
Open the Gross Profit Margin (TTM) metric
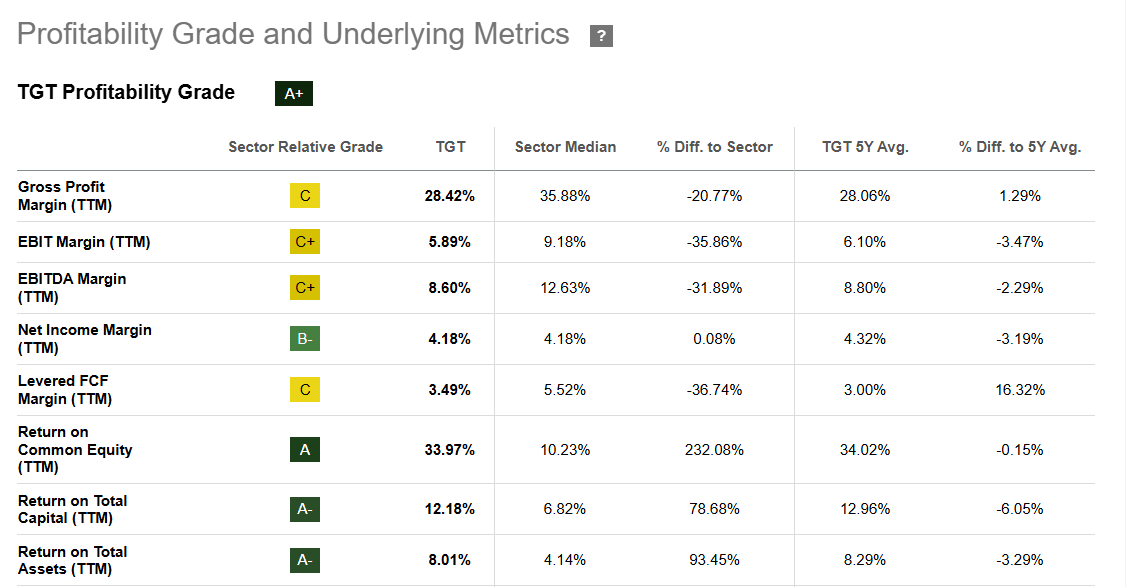click(61, 196)
